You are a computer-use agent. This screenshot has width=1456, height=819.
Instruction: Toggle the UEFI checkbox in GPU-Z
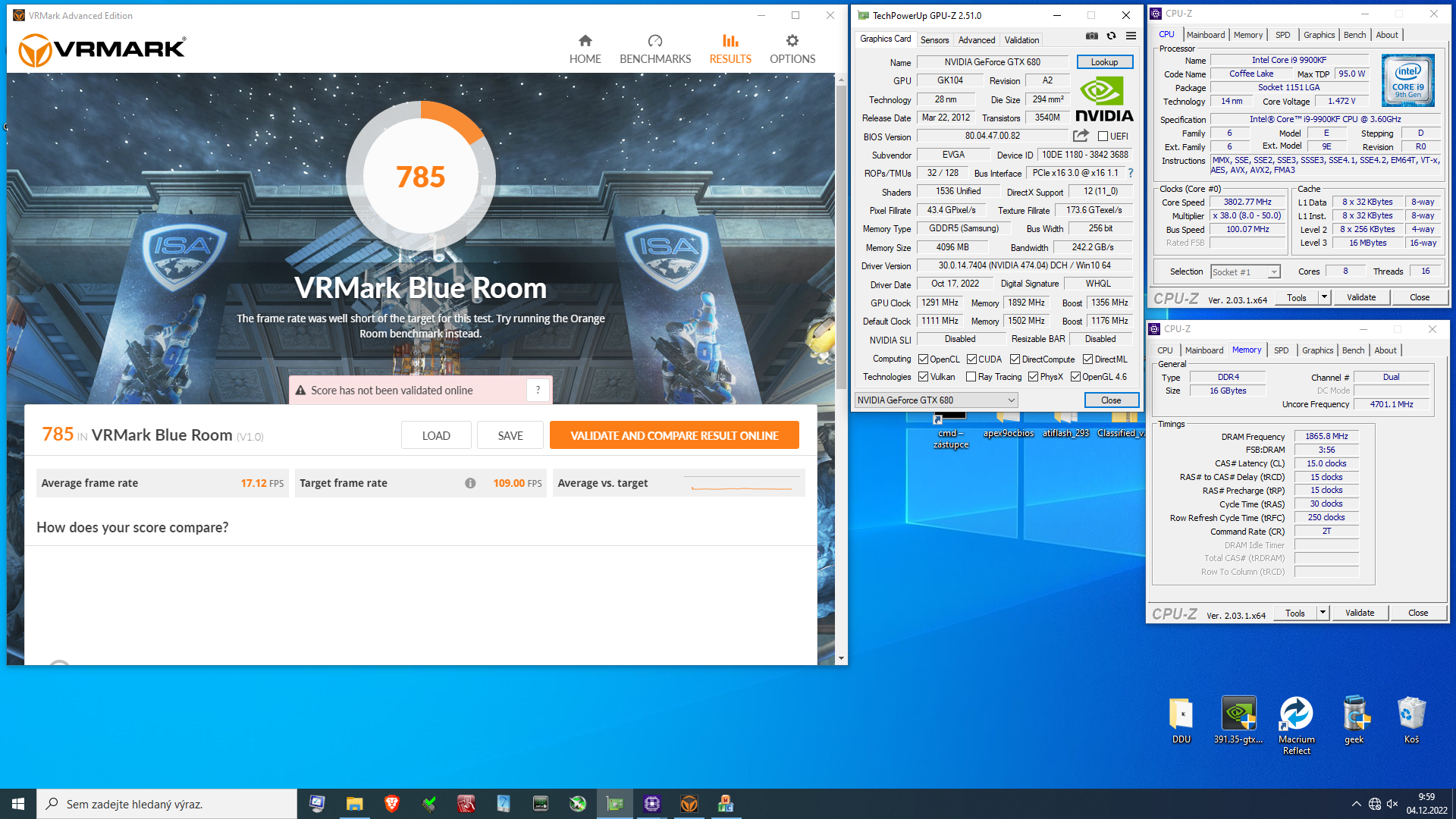point(1103,136)
